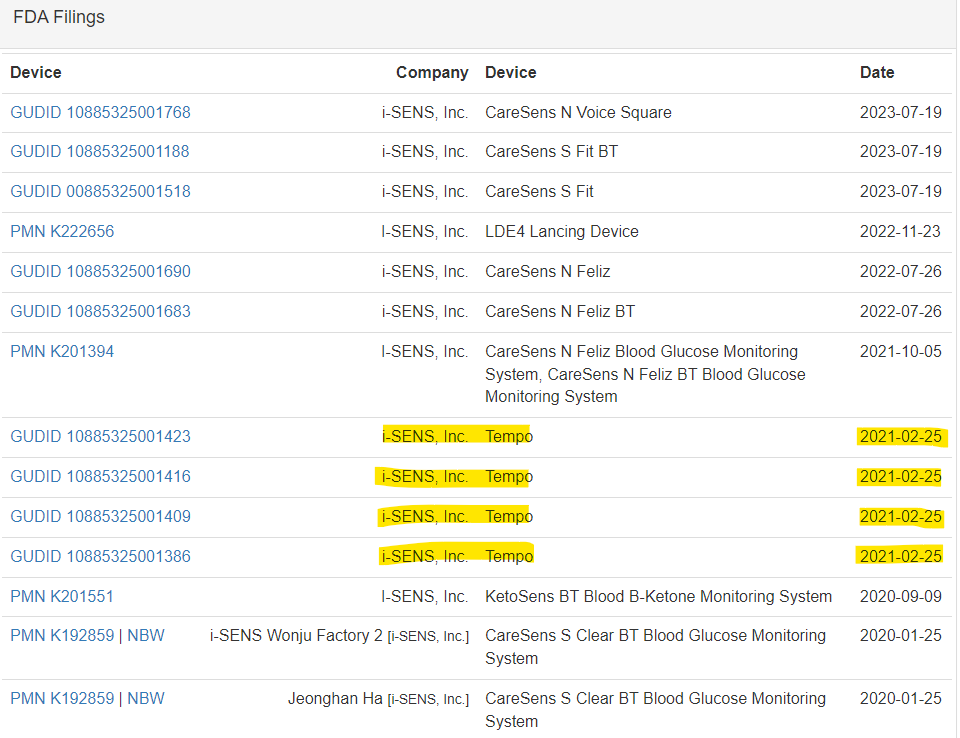Open the GUDID 10885325001386 link
Screen dimensions: 960x738
(100, 557)
